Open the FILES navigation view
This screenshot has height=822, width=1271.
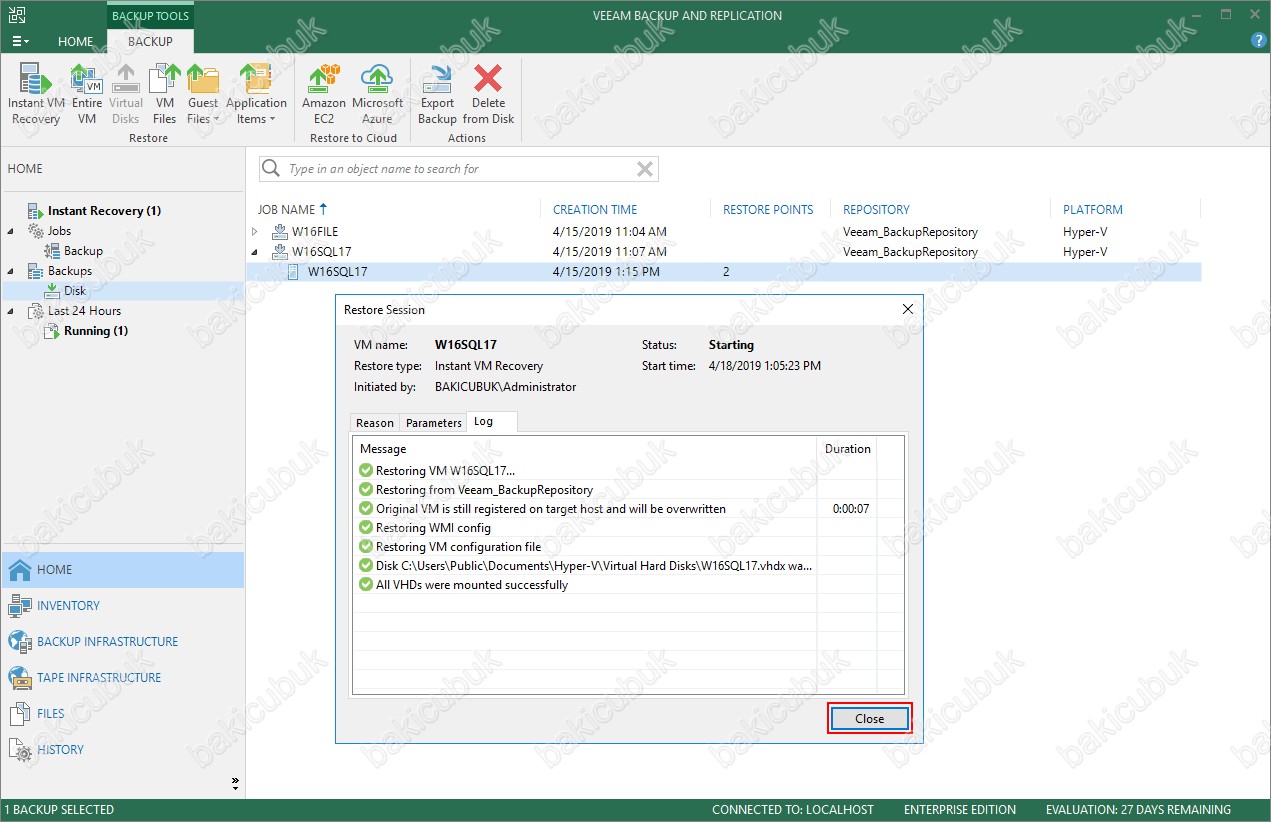pos(123,714)
